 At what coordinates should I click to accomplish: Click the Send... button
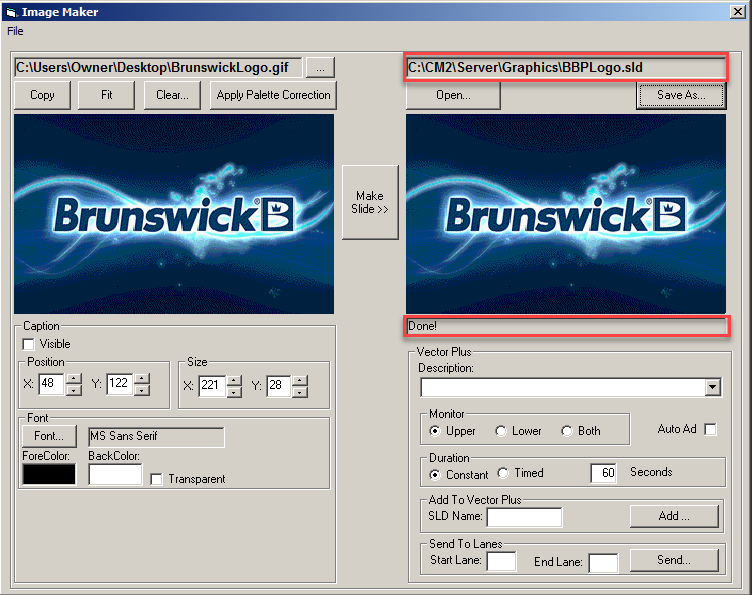674,560
